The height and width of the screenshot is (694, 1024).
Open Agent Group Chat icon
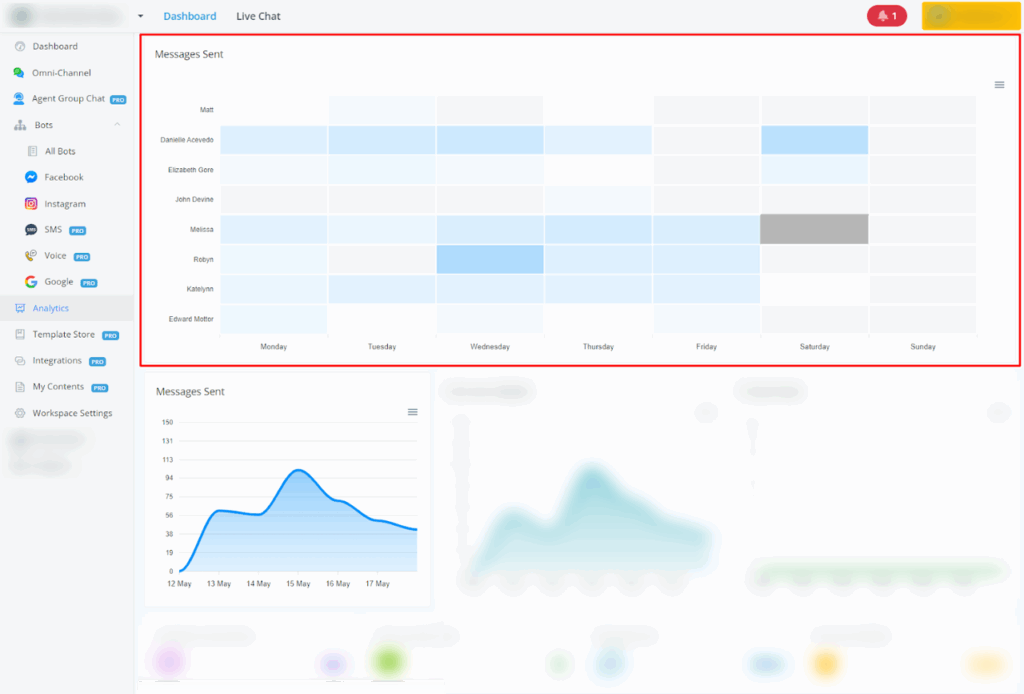tap(19, 99)
